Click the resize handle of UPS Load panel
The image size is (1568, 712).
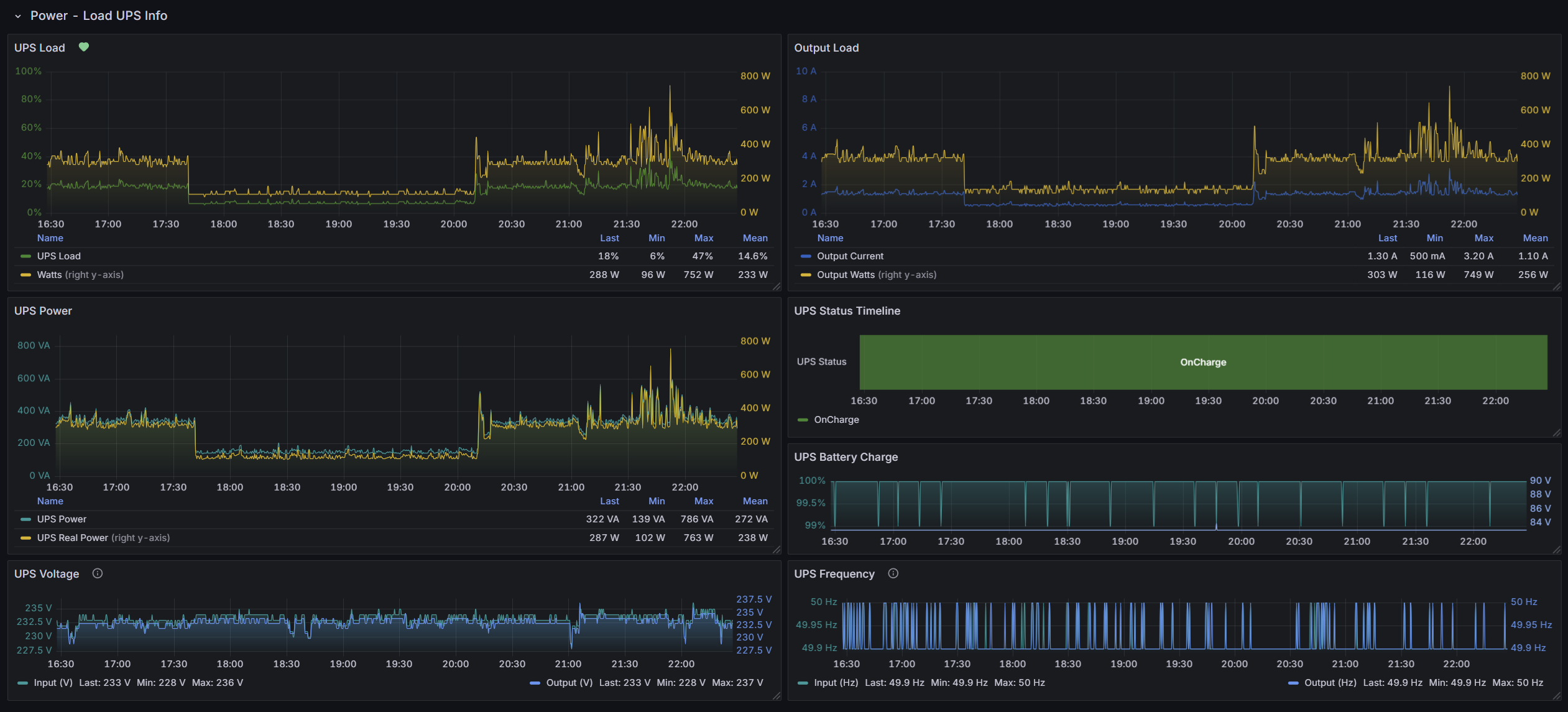click(777, 287)
